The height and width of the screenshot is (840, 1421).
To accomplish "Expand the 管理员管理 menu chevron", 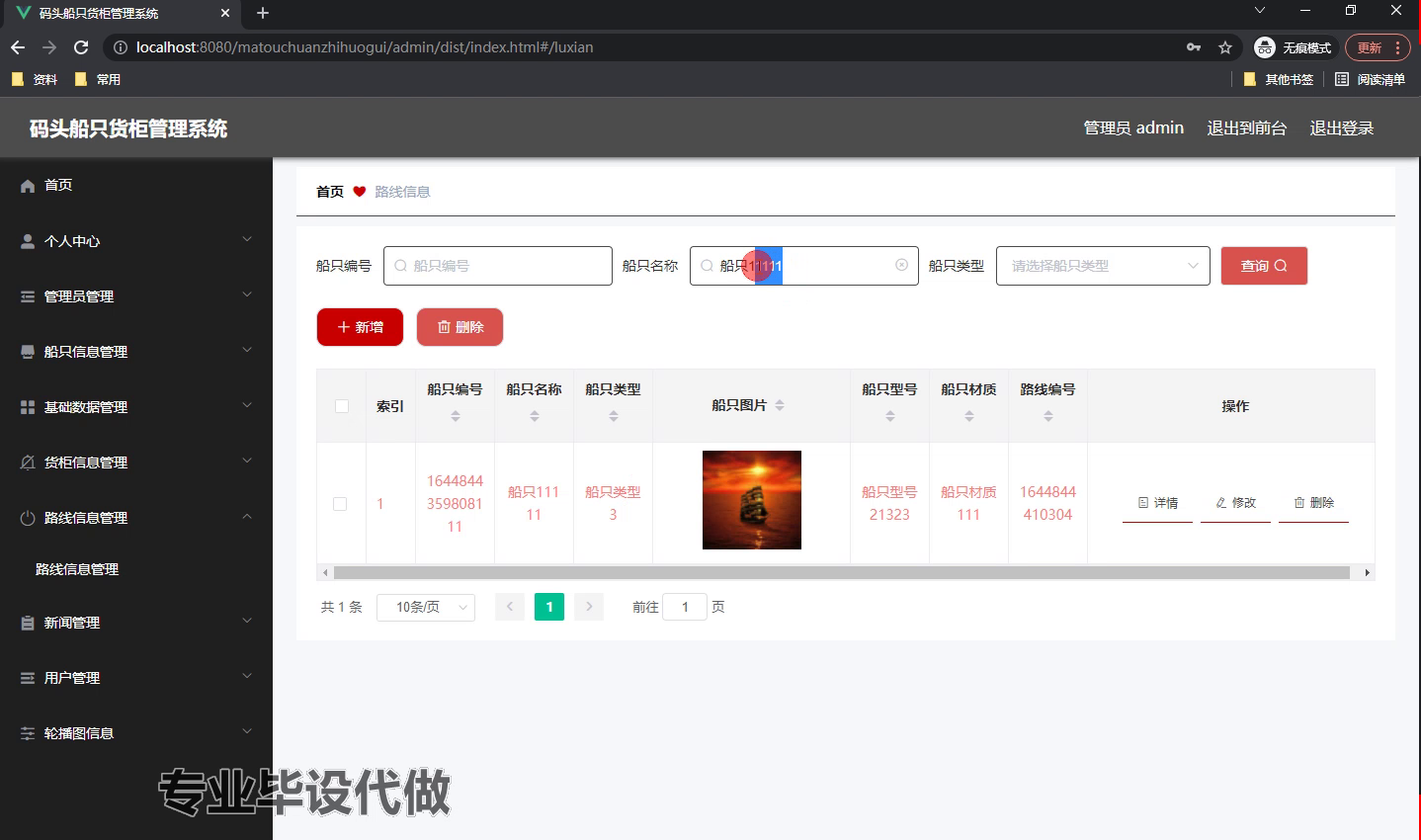I will point(247,294).
